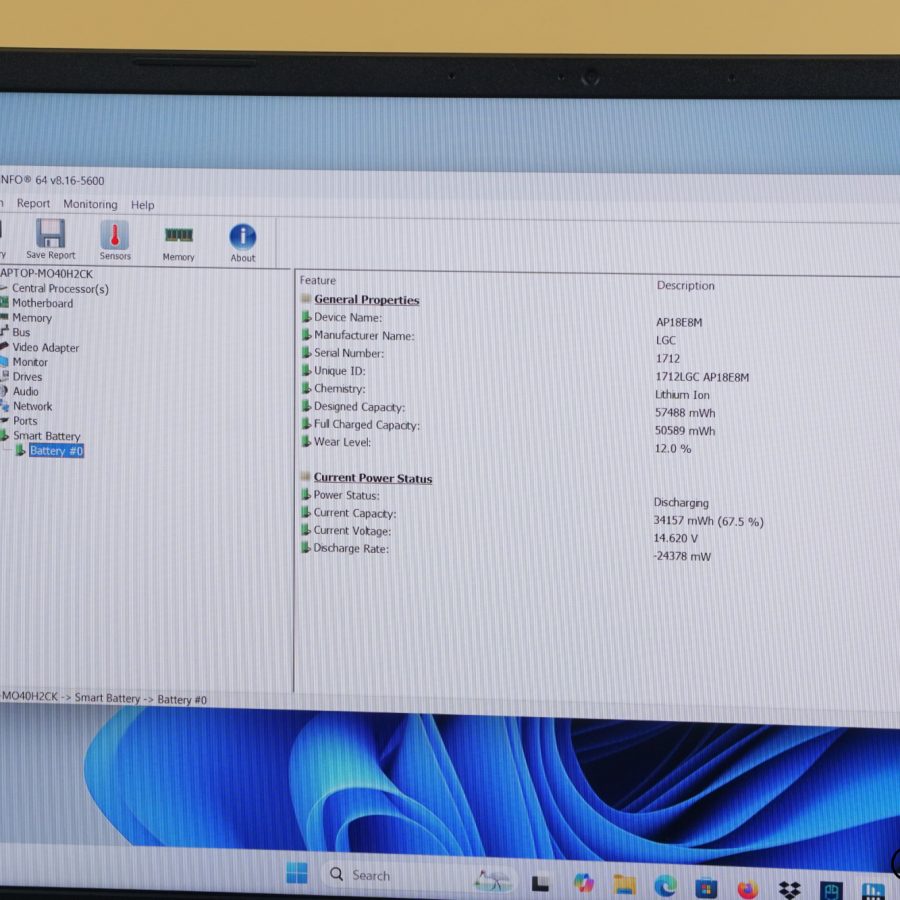Screen dimensions: 900x900
Task: Click the icon beside General Properties
Action: tap(306, 298)
